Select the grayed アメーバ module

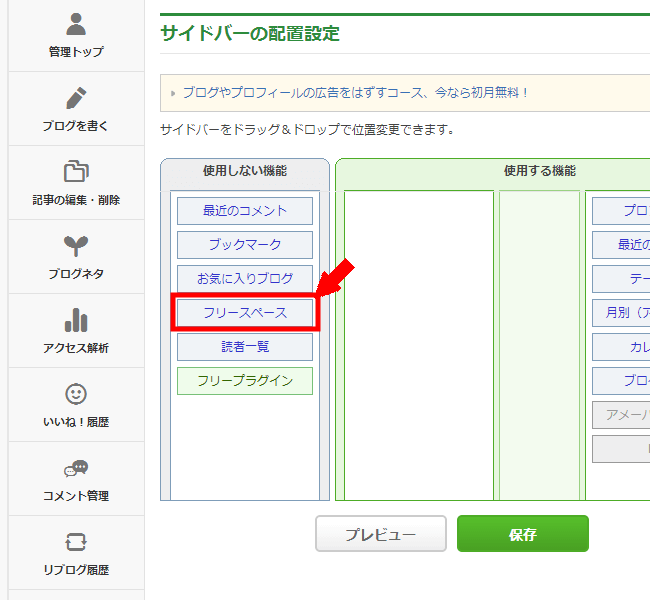pyautogui.click(x=621, y=415)
